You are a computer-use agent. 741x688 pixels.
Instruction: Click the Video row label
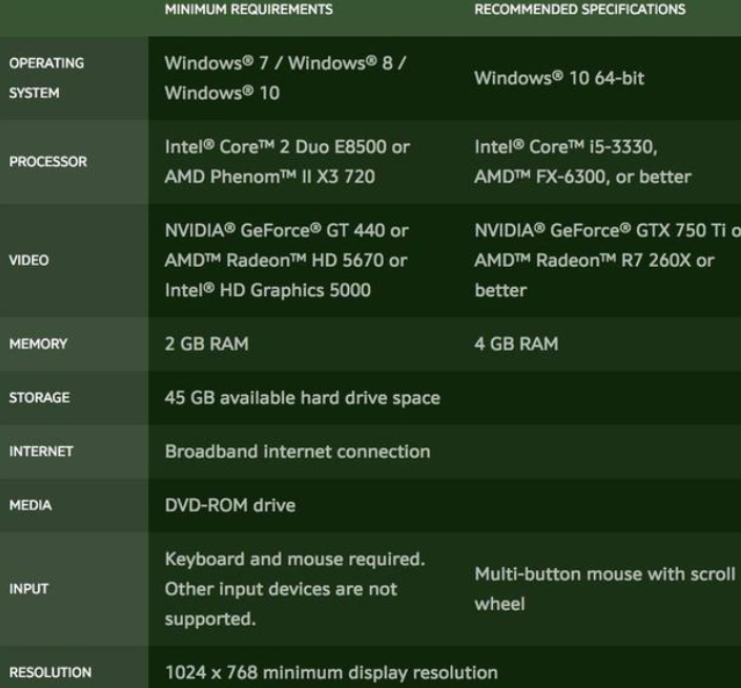29,260
